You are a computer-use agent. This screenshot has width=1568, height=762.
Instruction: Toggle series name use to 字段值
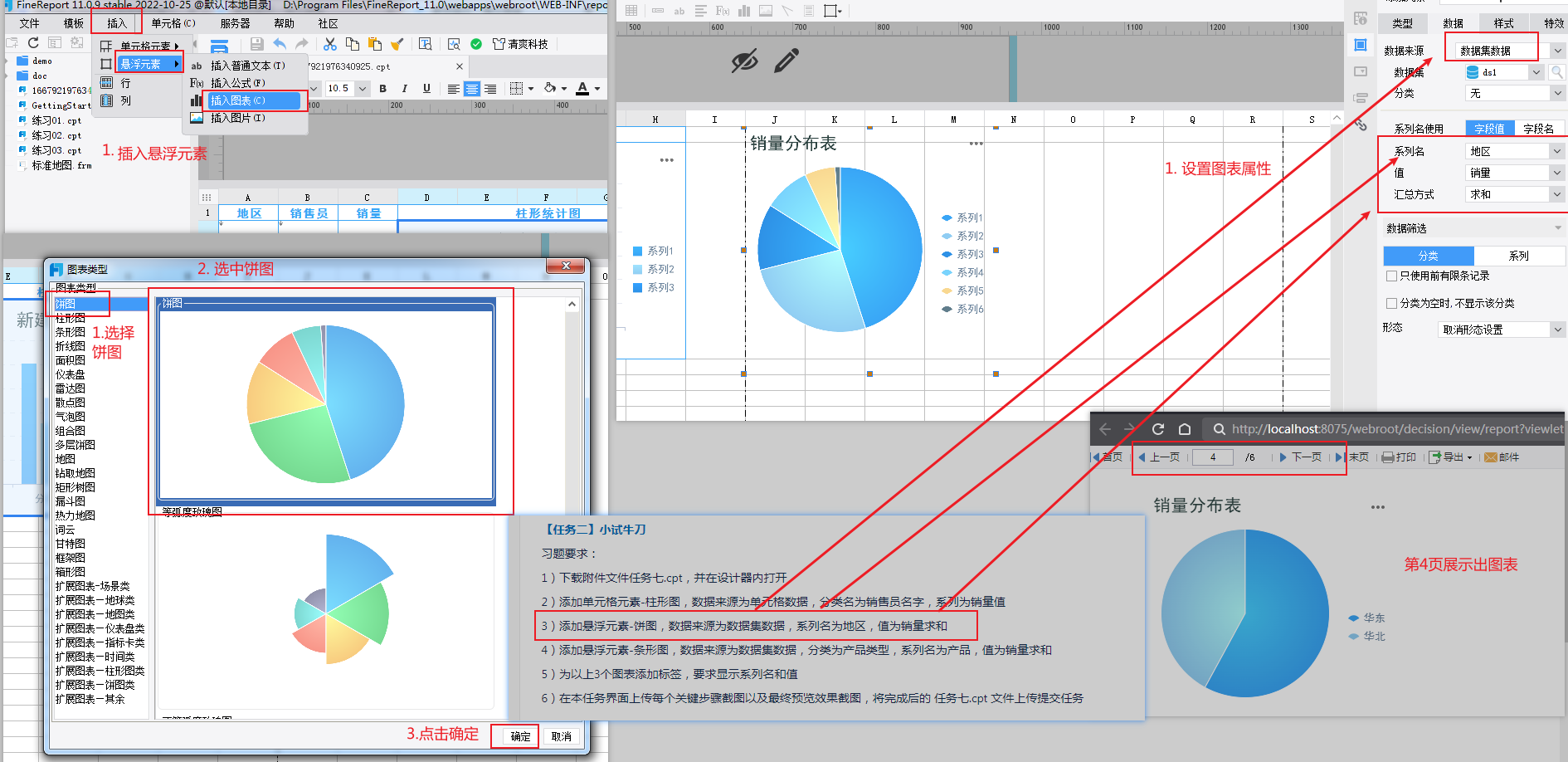click(1489, 129)
